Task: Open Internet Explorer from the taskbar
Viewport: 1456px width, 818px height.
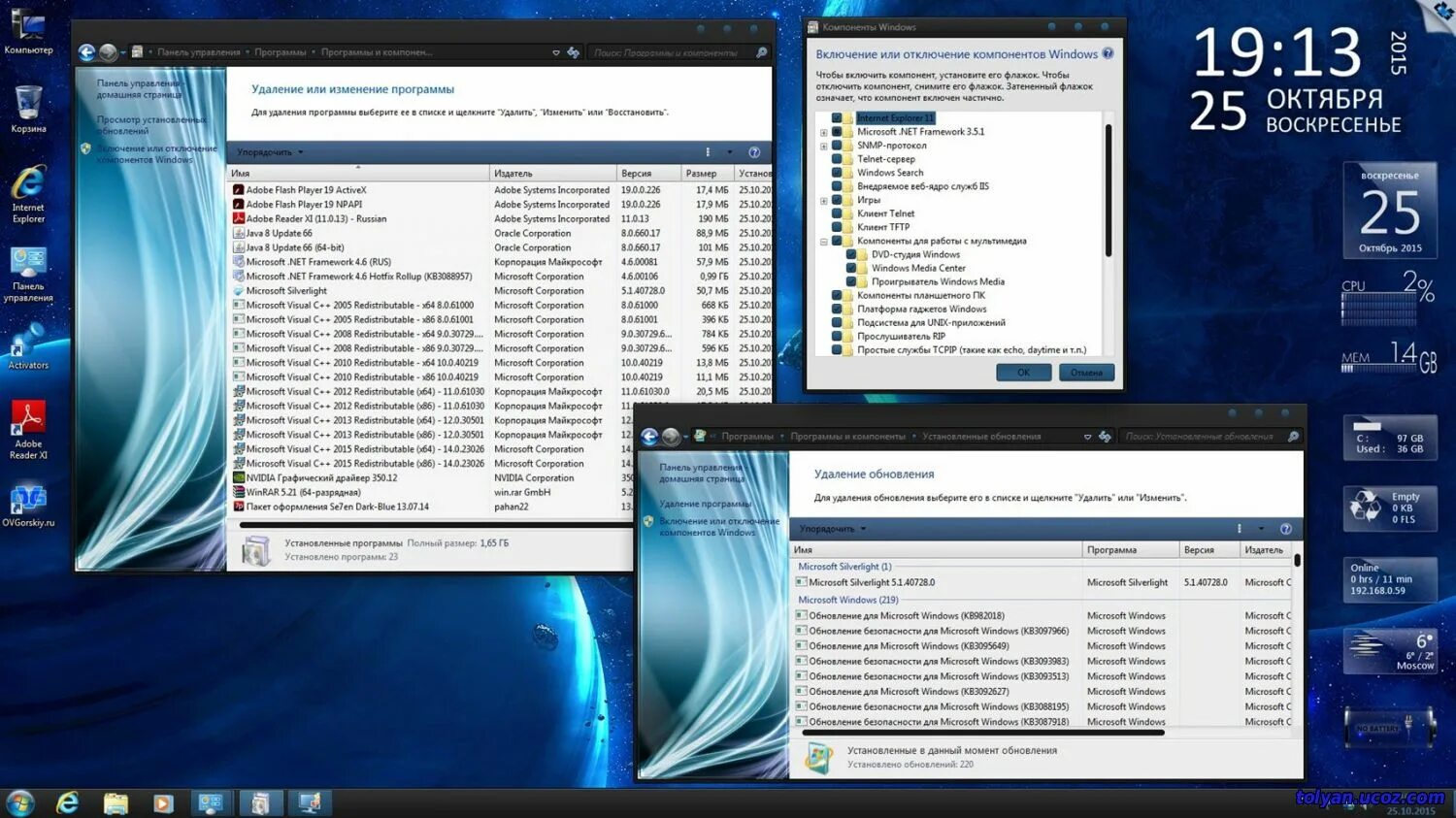Action: click(x=67, y=802)
